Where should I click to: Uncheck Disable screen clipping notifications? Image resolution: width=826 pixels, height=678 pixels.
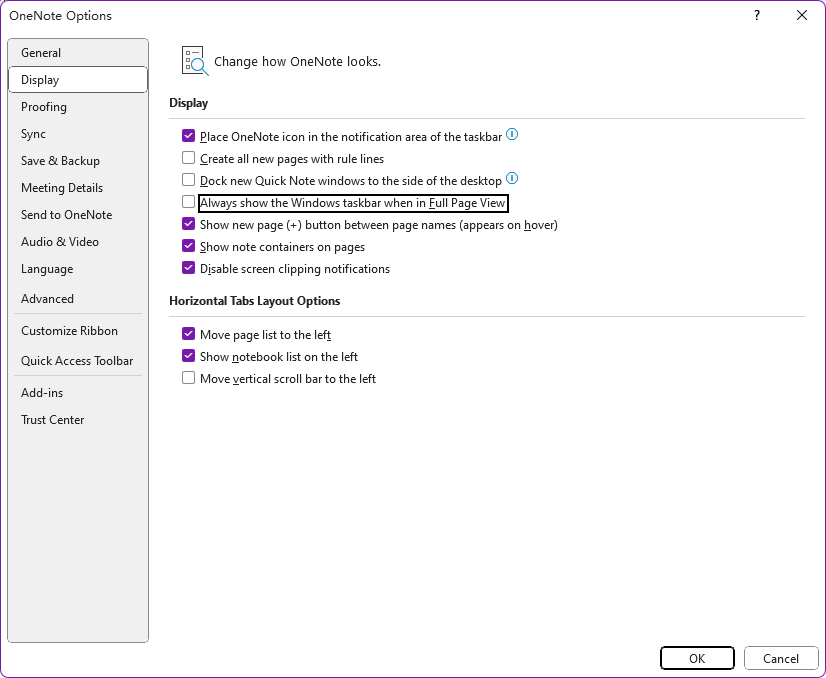click(188, 268)
